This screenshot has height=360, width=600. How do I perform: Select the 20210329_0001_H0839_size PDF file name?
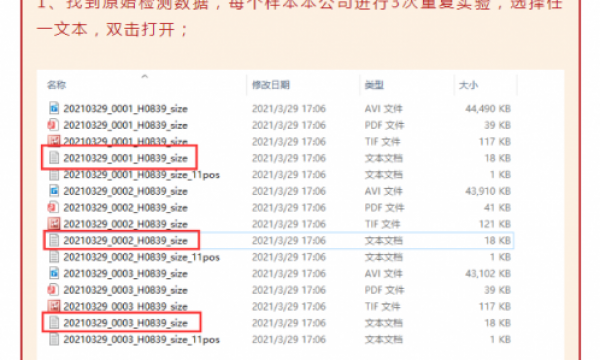(x=126, y=125)
